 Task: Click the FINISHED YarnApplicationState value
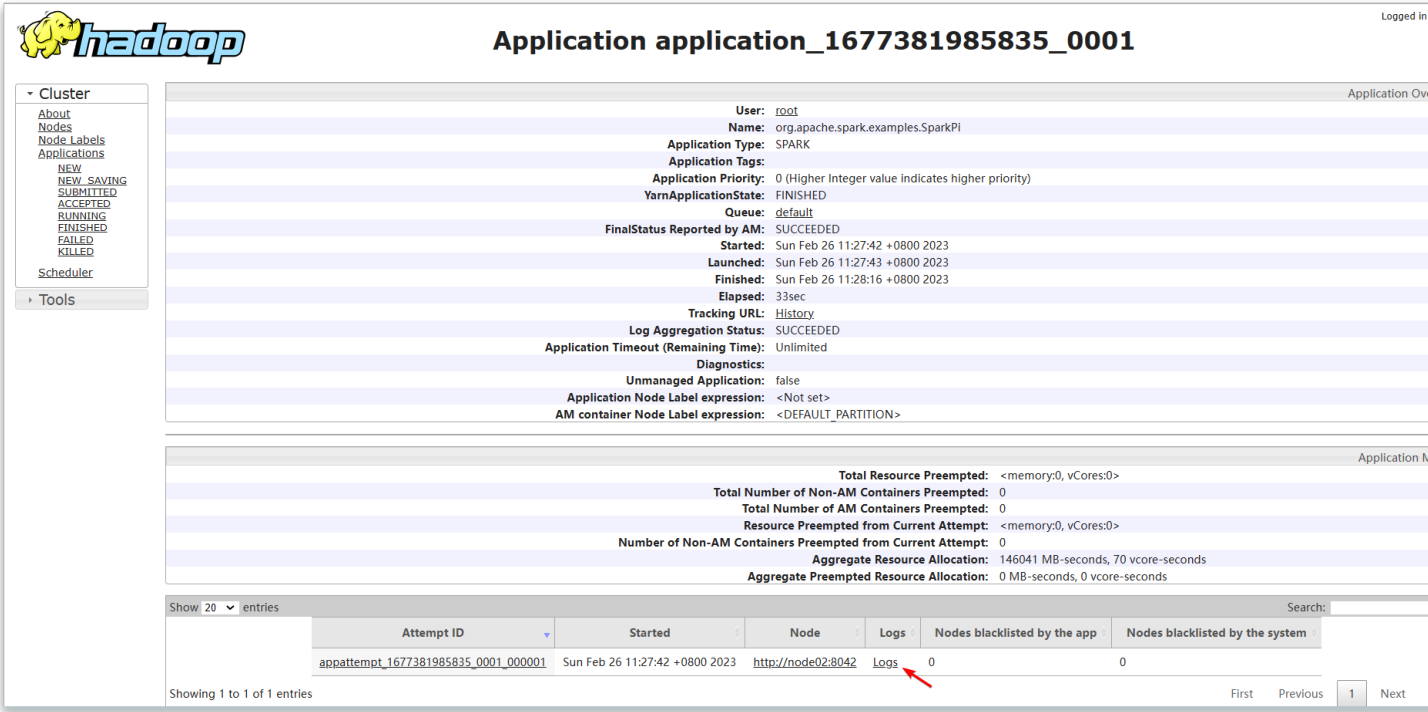801,195
